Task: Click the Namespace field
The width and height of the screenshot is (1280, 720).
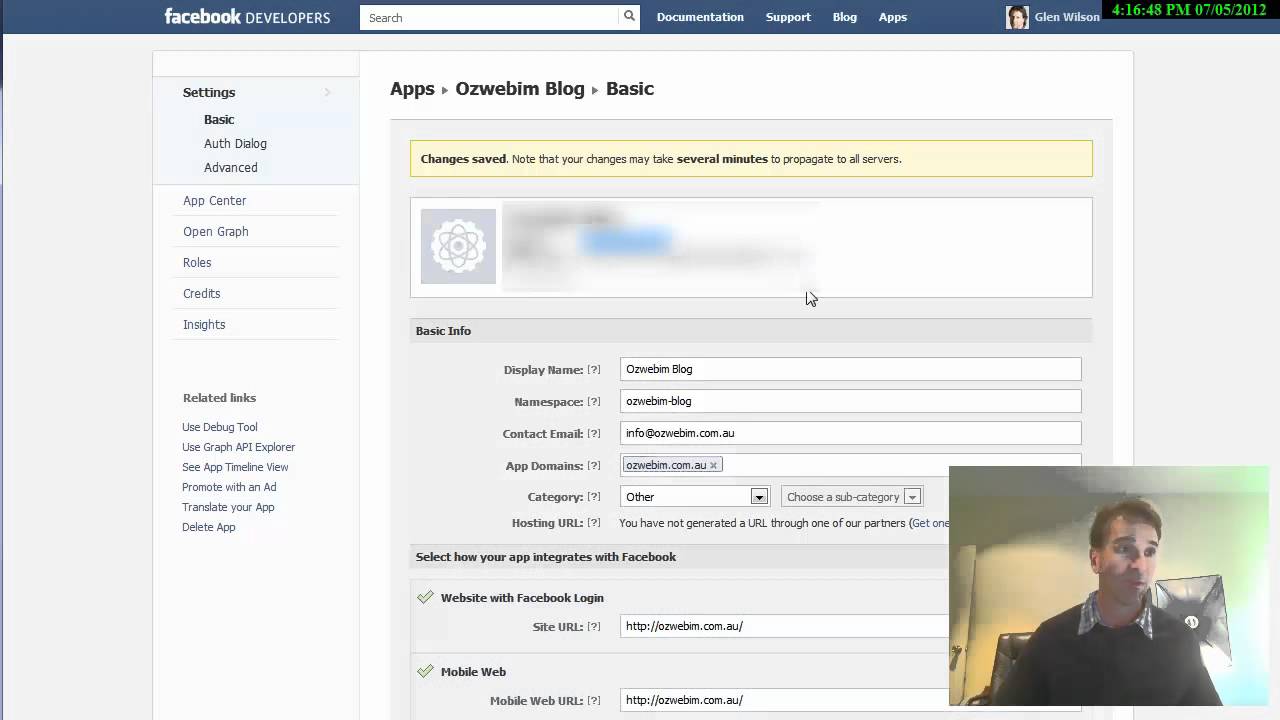Action: 850,401
